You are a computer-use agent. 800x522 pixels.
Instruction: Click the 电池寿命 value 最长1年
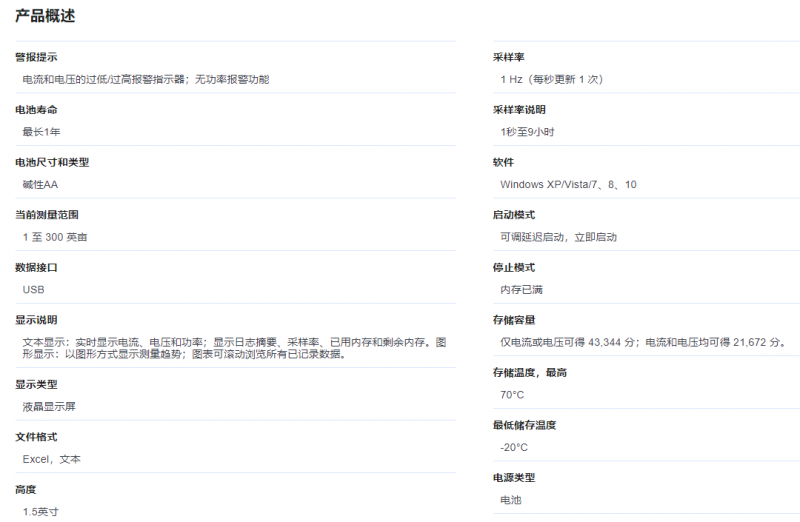click(41, 132)
